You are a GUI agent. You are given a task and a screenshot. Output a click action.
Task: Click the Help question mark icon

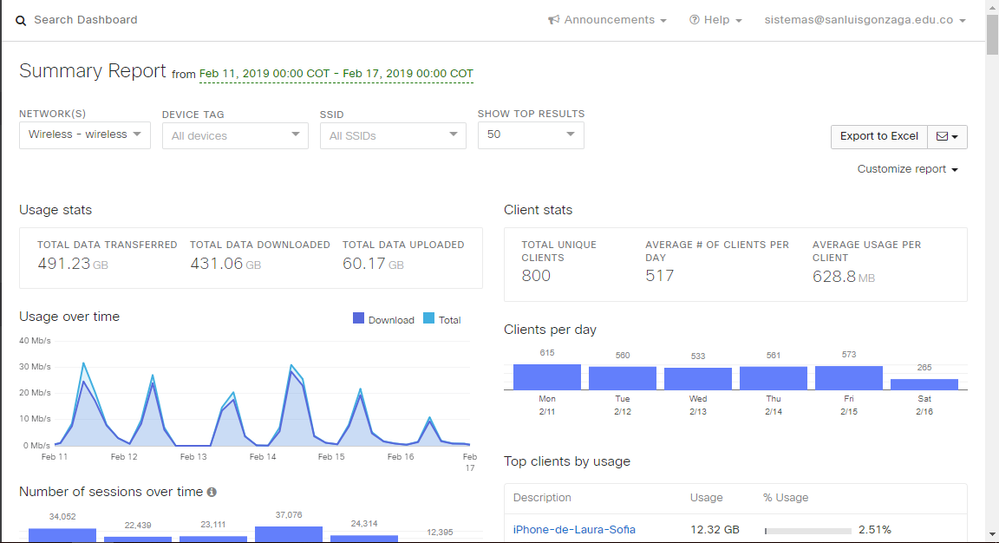coord(694,20)
